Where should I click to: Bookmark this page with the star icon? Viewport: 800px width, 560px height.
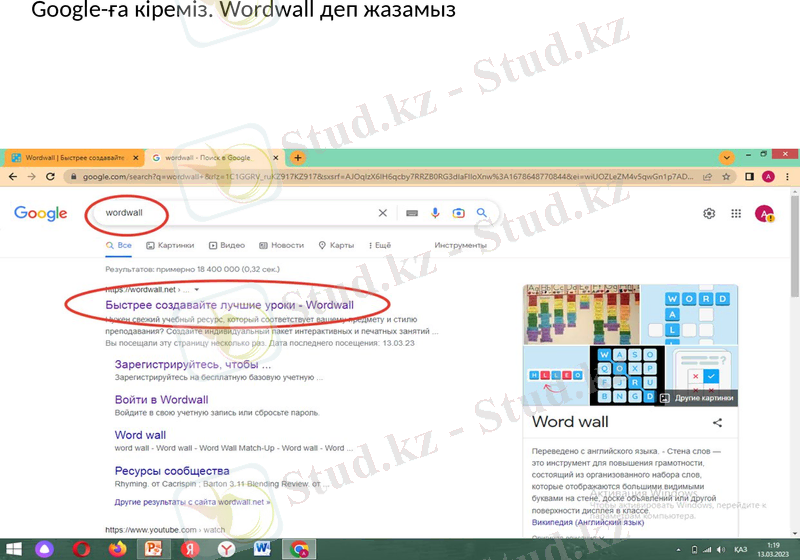click(x=726, y=176)
